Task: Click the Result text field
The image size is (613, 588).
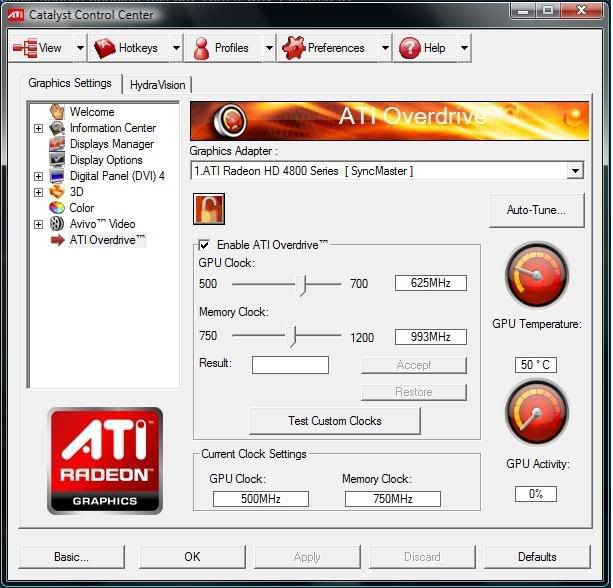Action: tap(290, 365)
